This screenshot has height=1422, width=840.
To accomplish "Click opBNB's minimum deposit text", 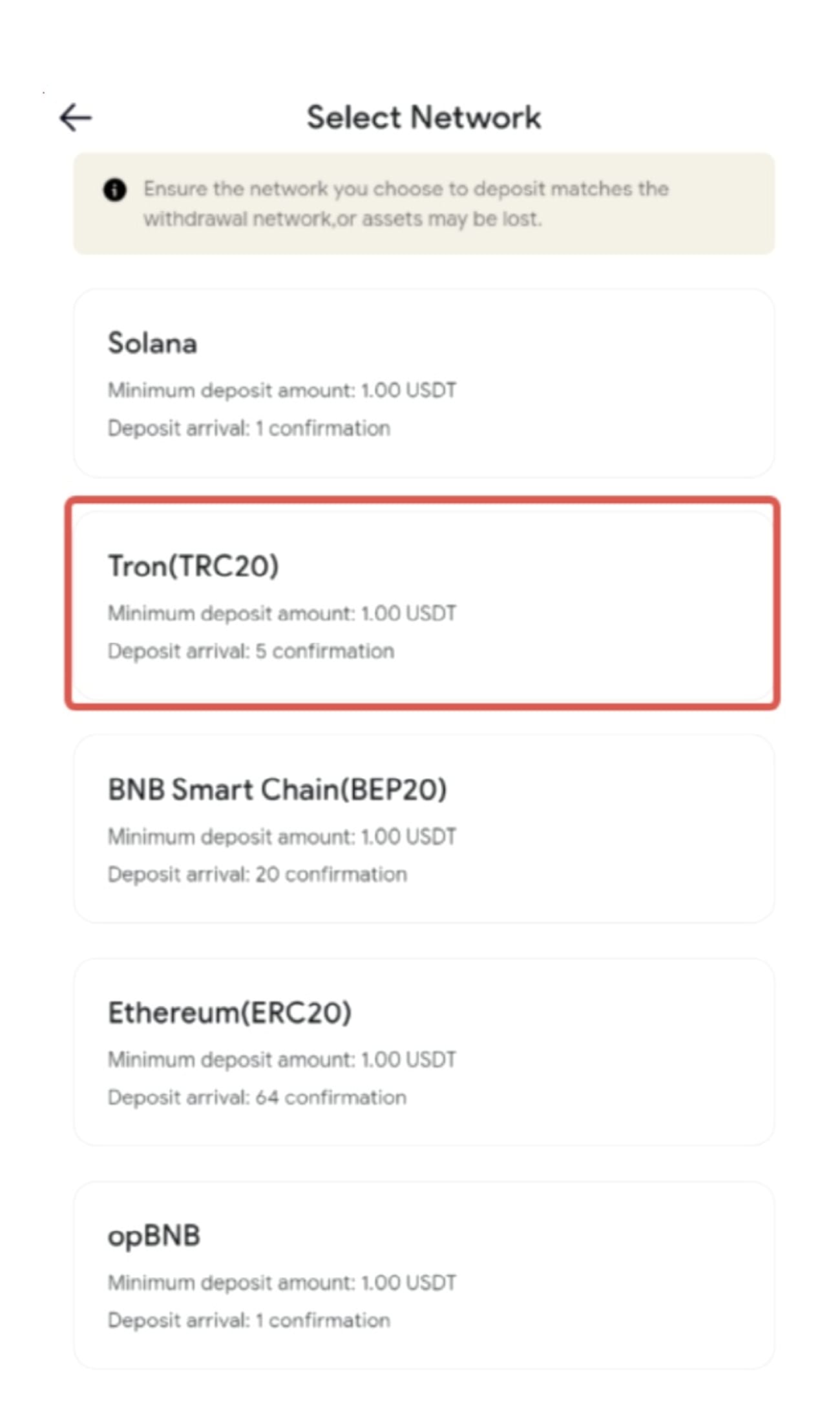I will 282,1283.
